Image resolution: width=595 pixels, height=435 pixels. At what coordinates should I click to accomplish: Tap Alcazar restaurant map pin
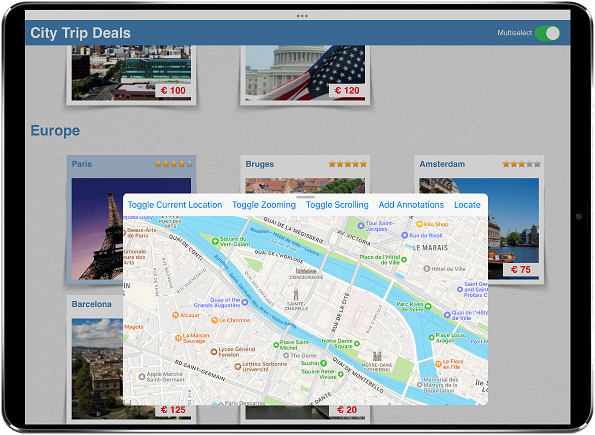coord(175,315)
